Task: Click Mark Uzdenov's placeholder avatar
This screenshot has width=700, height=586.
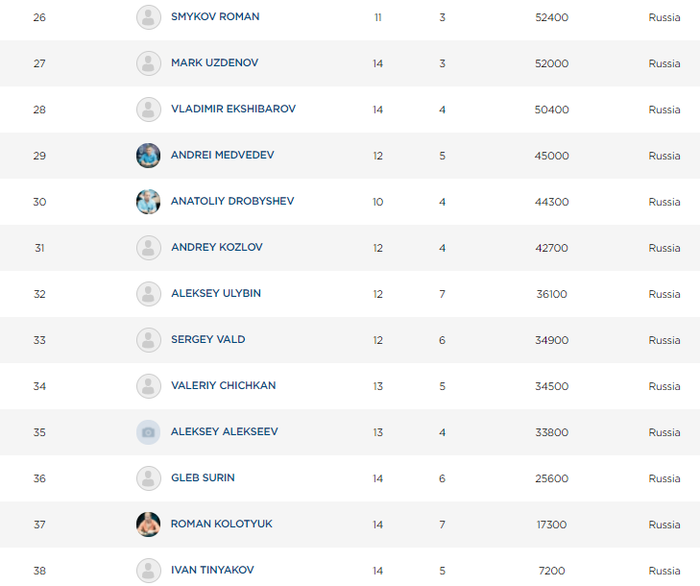Action: coord(148,63)
